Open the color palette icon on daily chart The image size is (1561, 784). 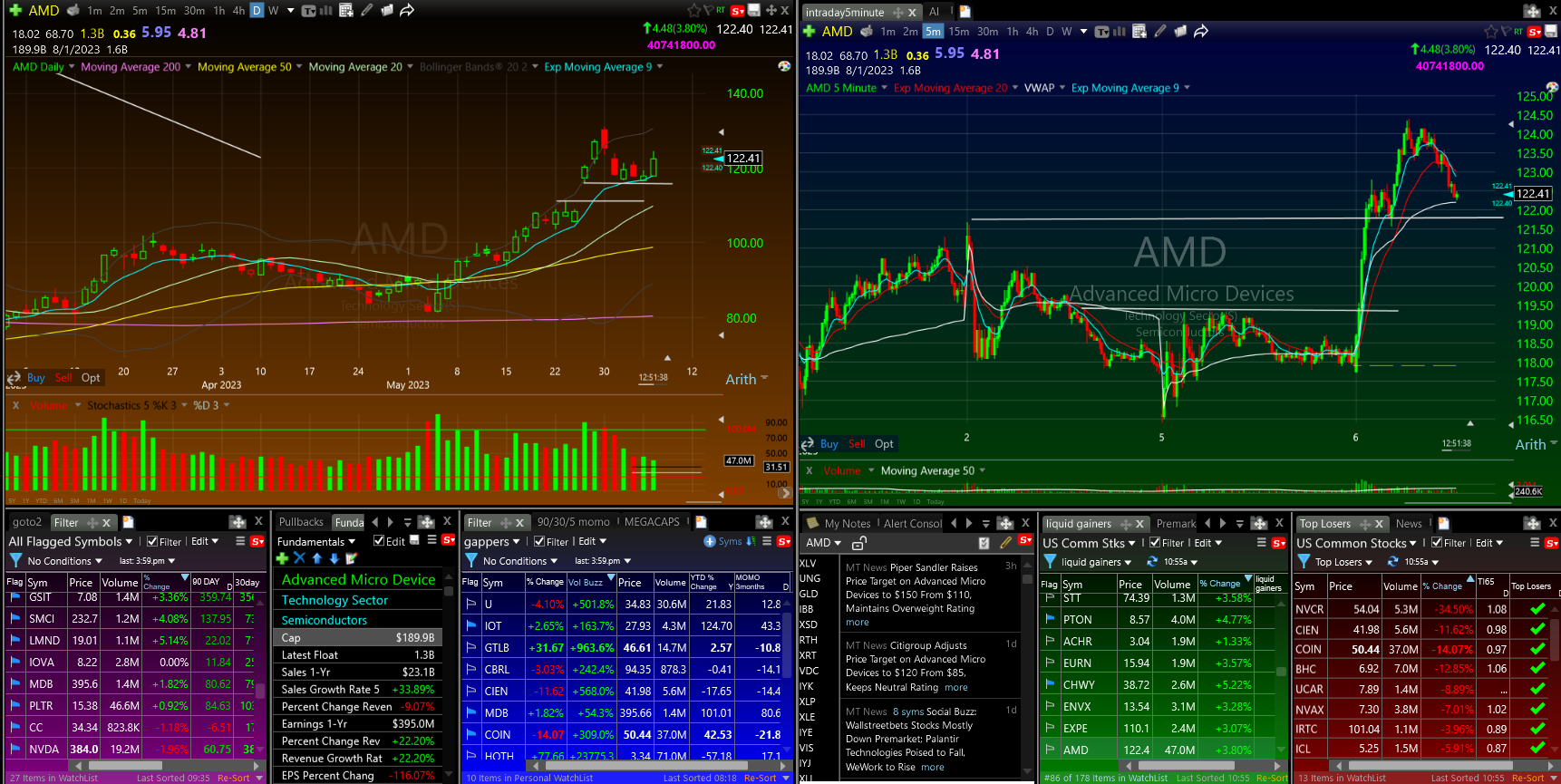[785, 66]
